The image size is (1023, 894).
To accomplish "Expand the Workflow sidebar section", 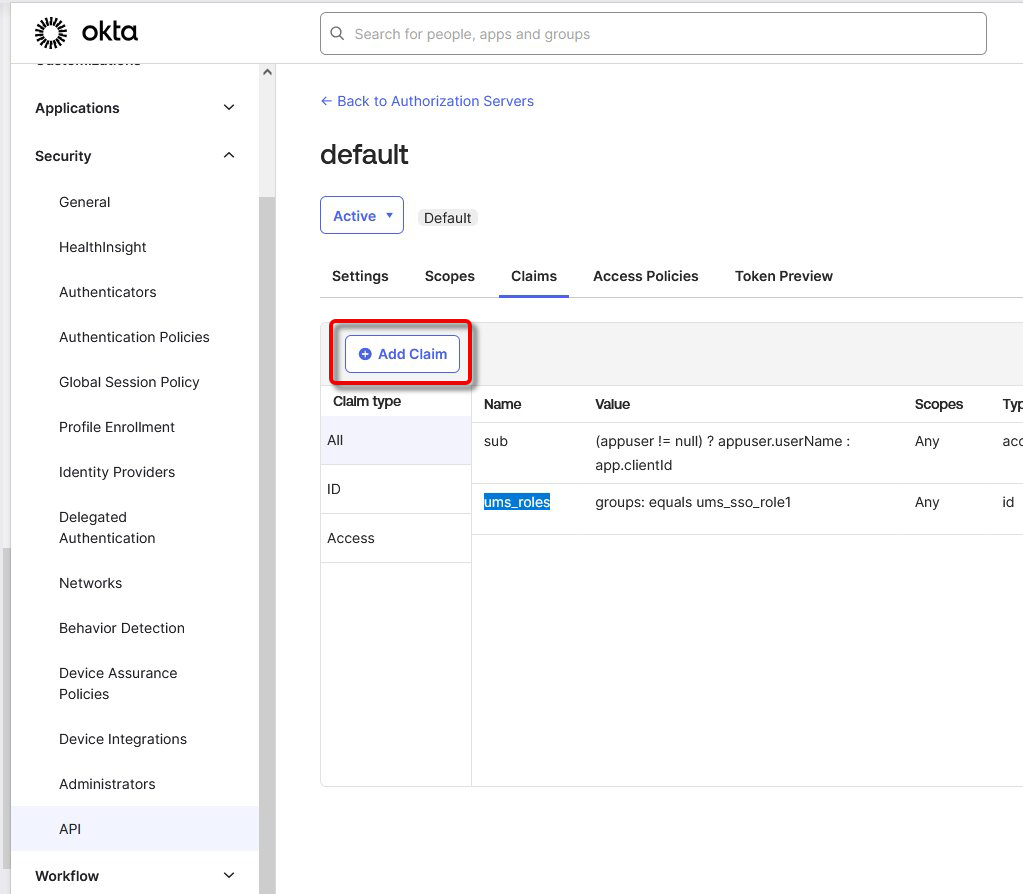I will (x=229, y=876).
